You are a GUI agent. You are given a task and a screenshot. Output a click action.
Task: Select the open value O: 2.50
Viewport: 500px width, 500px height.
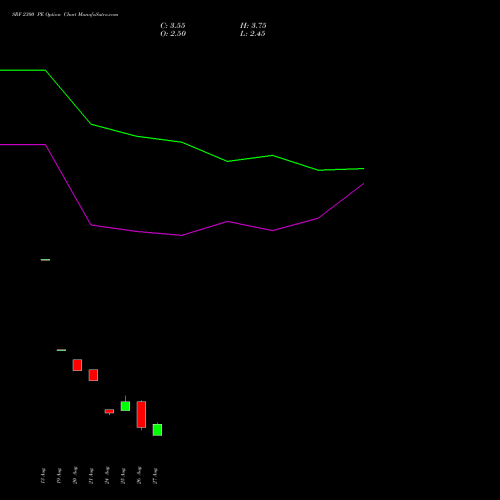tap(173, 34)
